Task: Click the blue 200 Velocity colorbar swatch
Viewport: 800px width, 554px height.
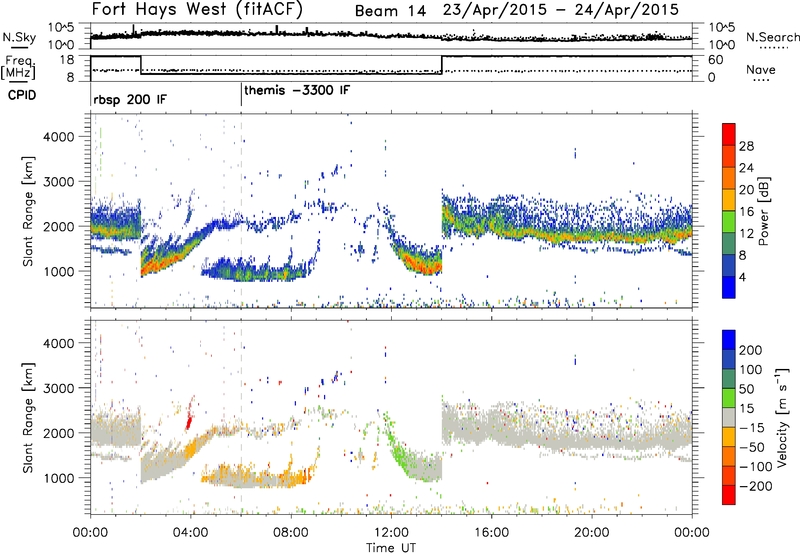Action: coord(729,340)
